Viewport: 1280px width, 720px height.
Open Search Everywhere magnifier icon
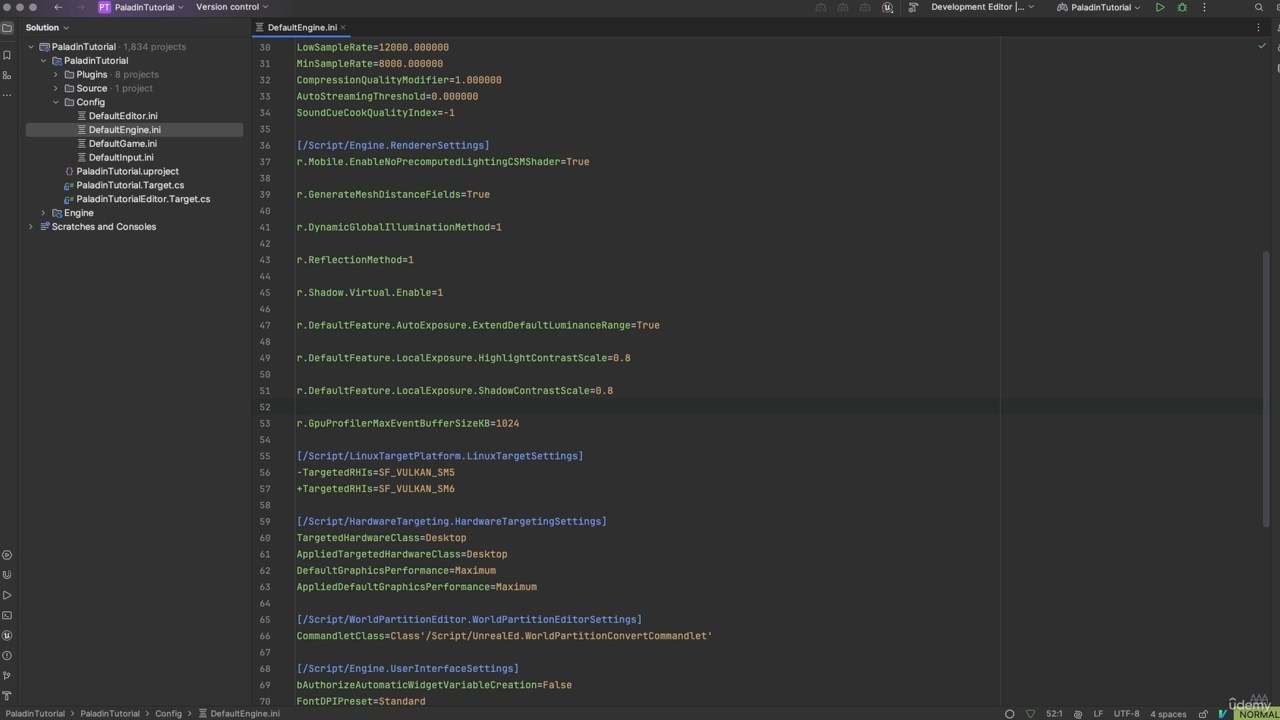pyautogui.click(x=1259, y=7)
